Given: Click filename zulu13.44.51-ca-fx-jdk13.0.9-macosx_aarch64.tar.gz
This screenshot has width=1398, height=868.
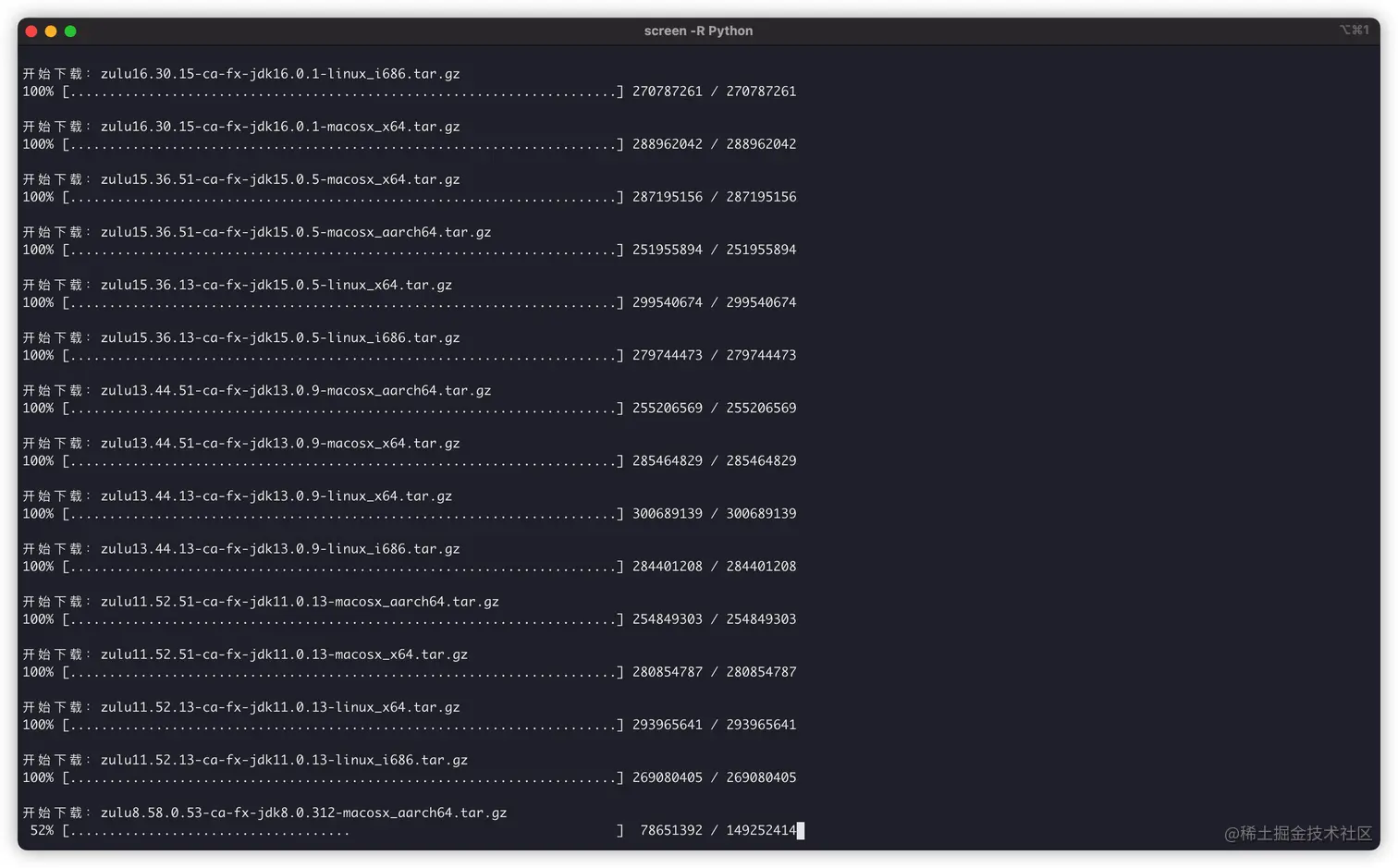Looking at the screenshot, I should pos(296,390).
